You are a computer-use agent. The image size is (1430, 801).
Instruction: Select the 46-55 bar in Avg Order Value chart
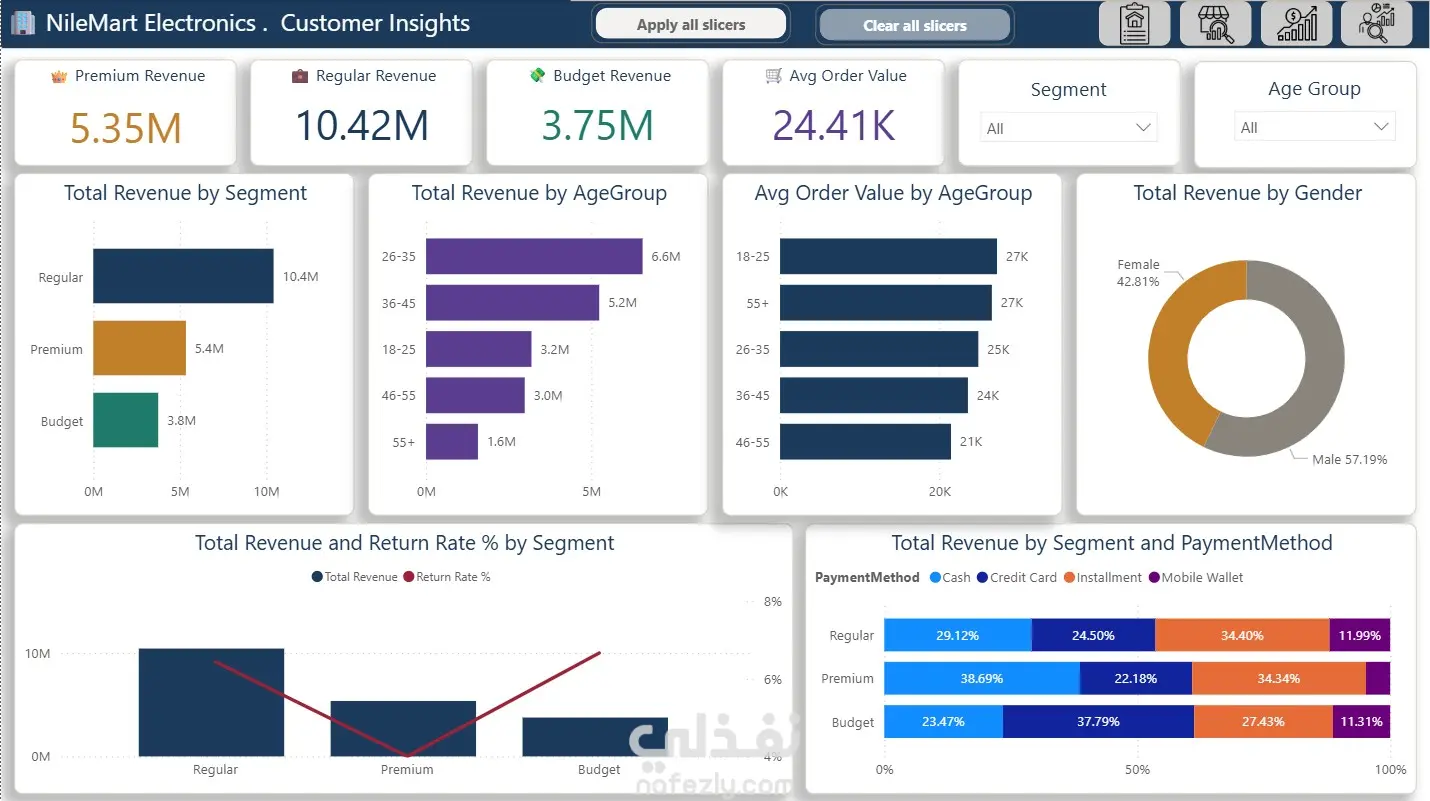(865, 441)
